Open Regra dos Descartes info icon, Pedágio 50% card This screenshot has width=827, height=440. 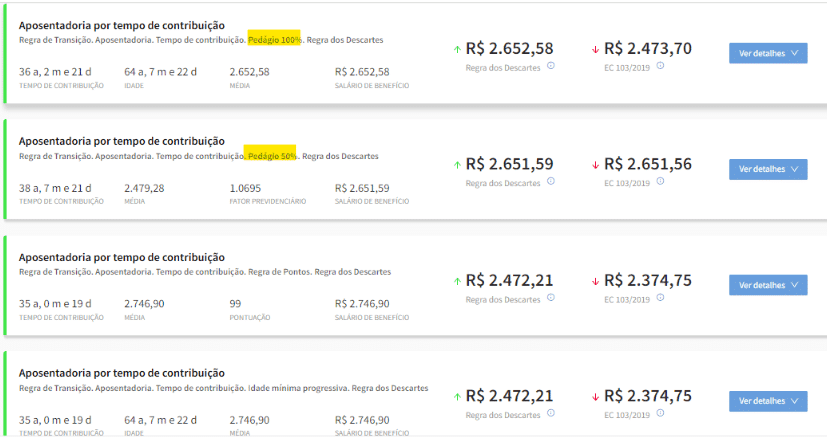click(x=551, y=182)
